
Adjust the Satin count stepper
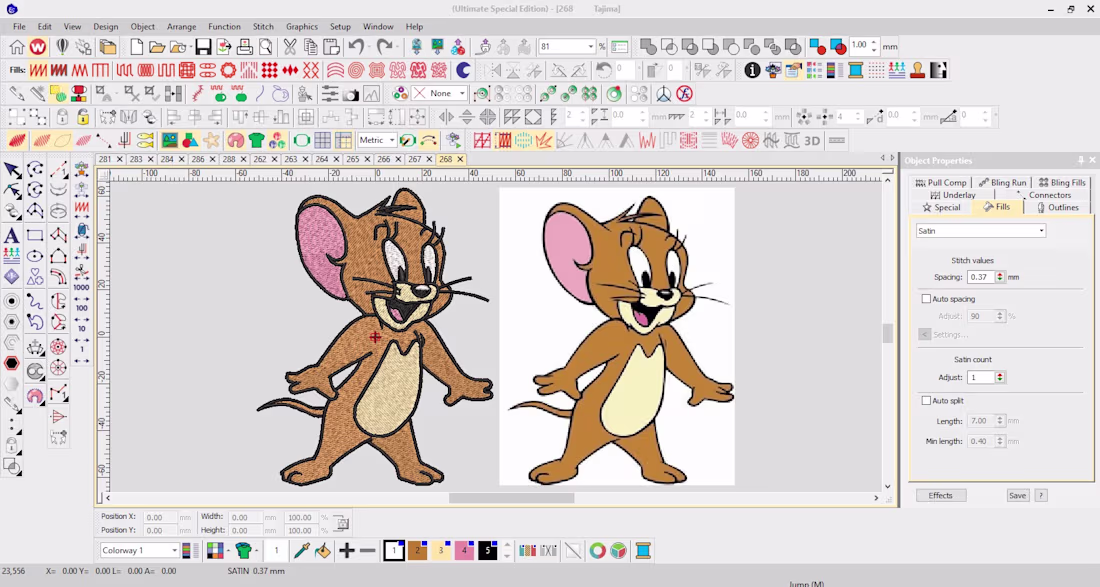point(1000,377)
